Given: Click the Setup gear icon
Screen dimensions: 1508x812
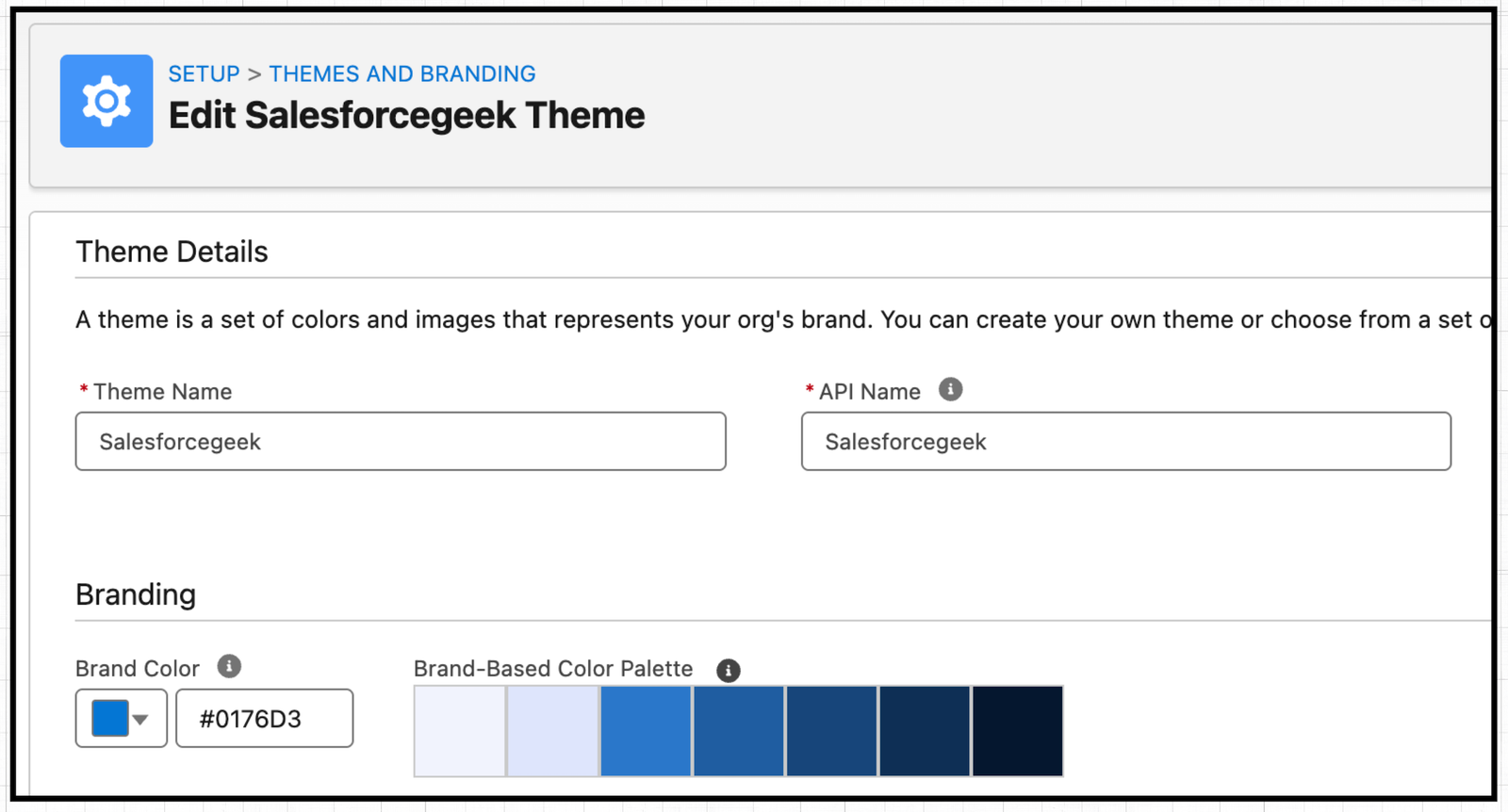Looking at the screenshot, I should tap(107, 101).
